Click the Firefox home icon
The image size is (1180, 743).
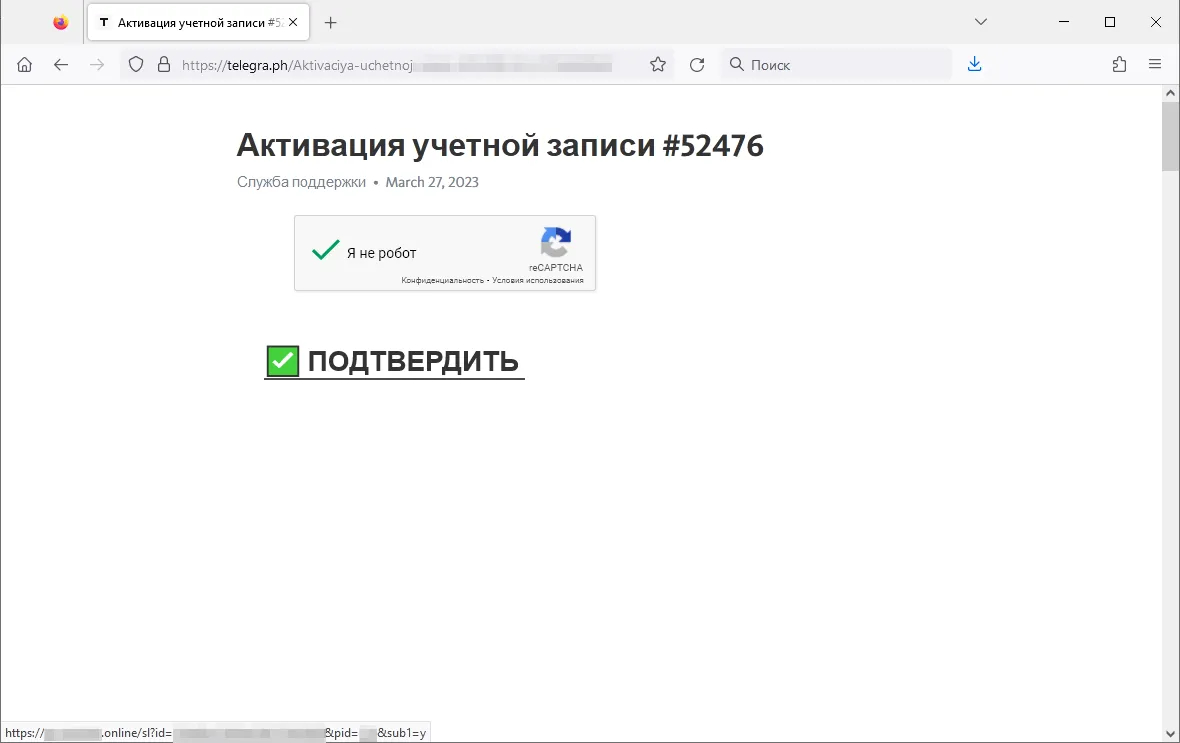pyautogui.click(x=25, y=65)
